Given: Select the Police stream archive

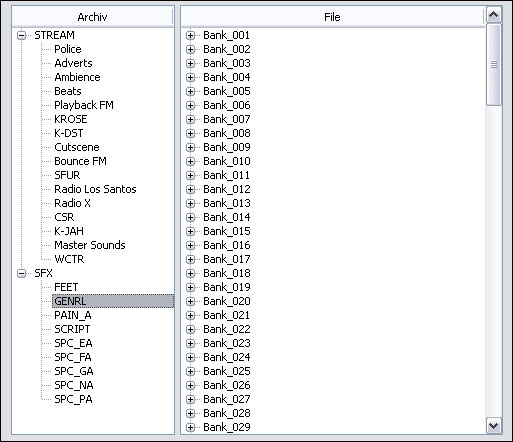Looking at the screenshot, I should pos(68,49).
